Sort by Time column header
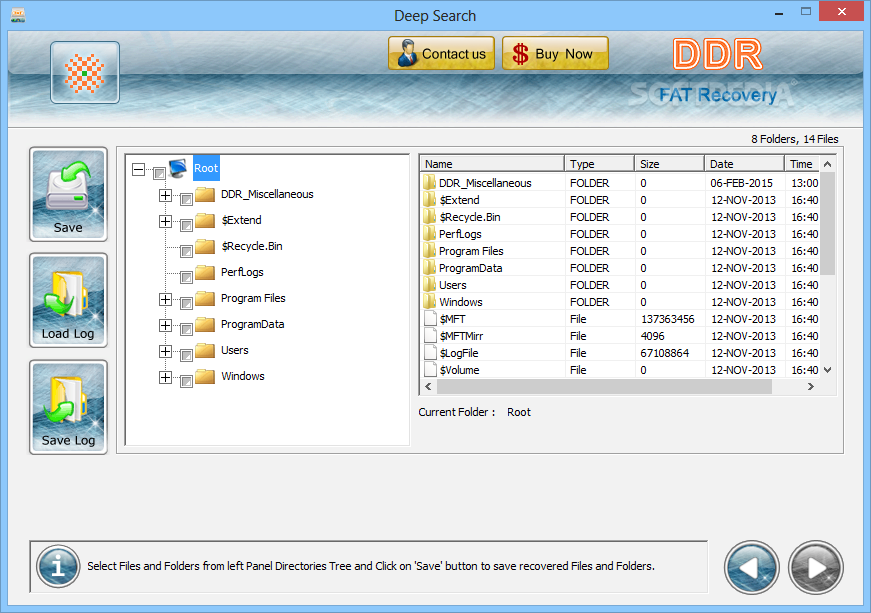This screenshot has width=871, height=613. [802, 164]
